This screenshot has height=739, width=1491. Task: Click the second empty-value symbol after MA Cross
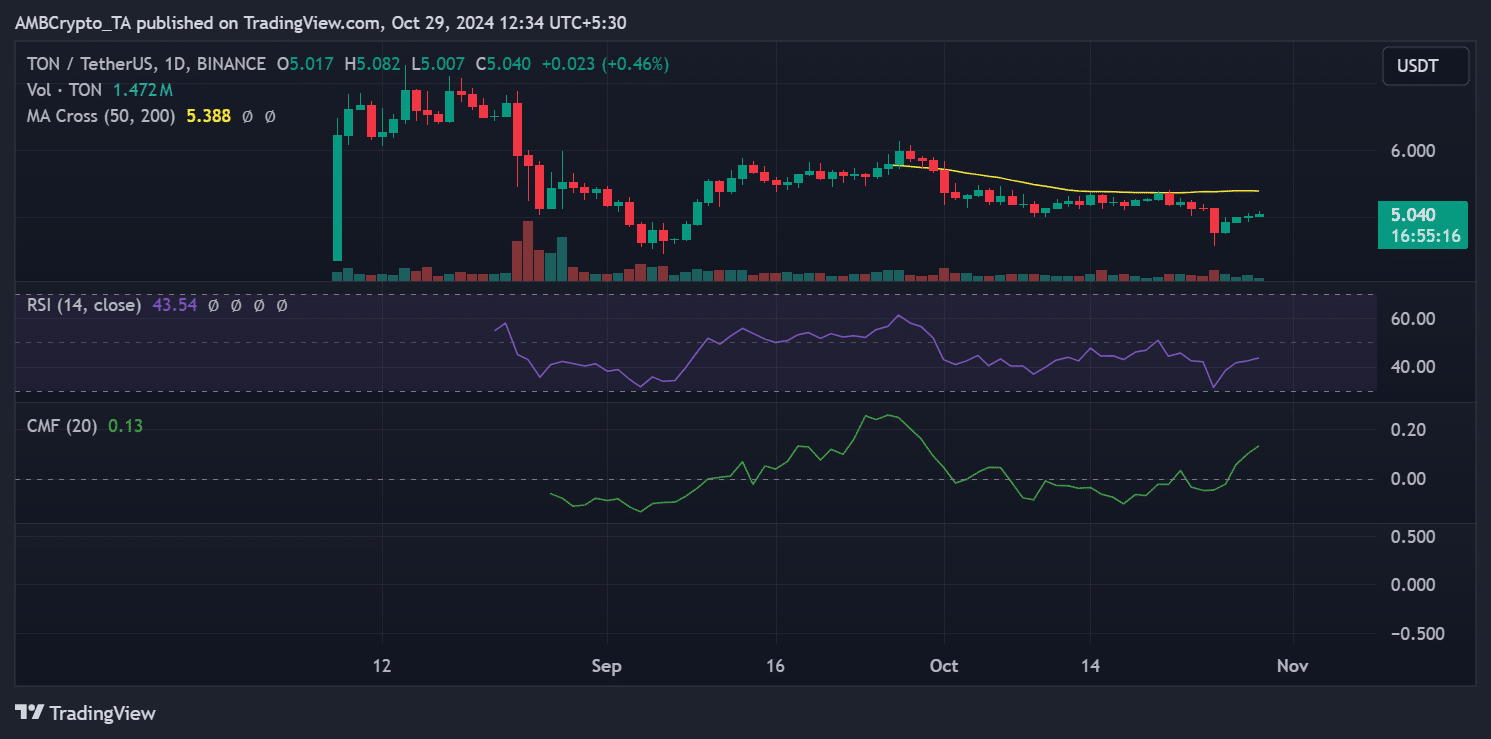pyautogui.click(x=270, y=117)
